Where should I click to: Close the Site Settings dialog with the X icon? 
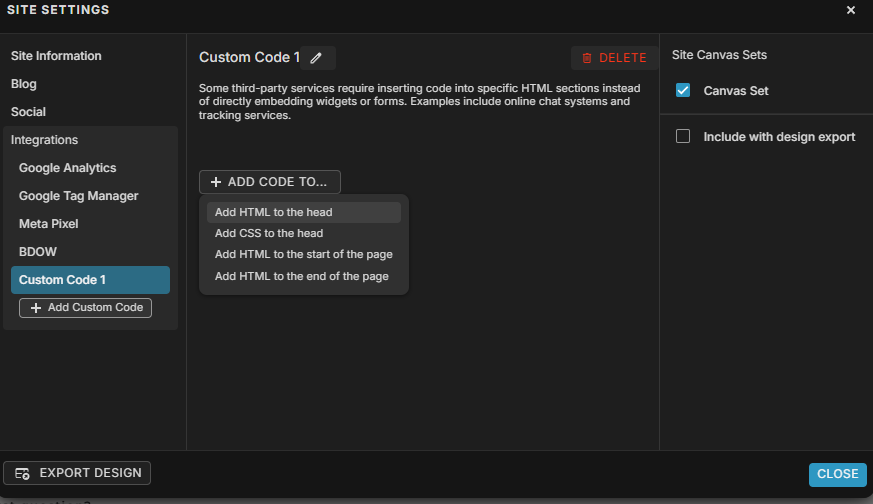pyautogui.click(x=851, y=10)
